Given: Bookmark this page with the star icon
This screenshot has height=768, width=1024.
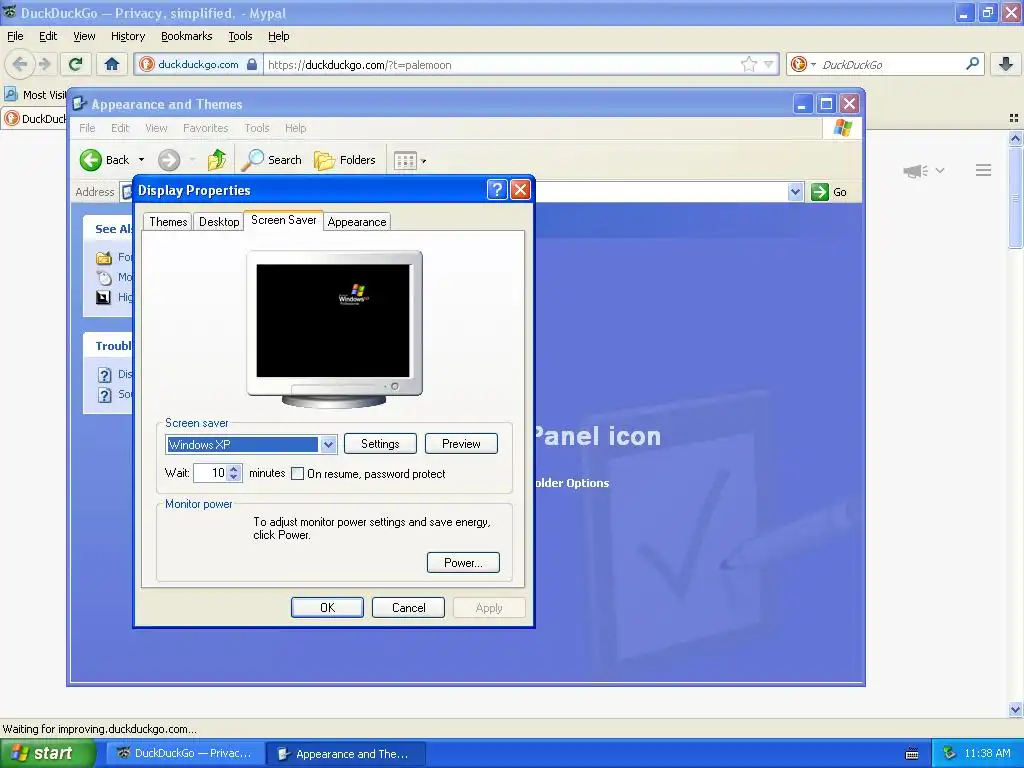Looking at the screenshot, I should pos(748,64).
